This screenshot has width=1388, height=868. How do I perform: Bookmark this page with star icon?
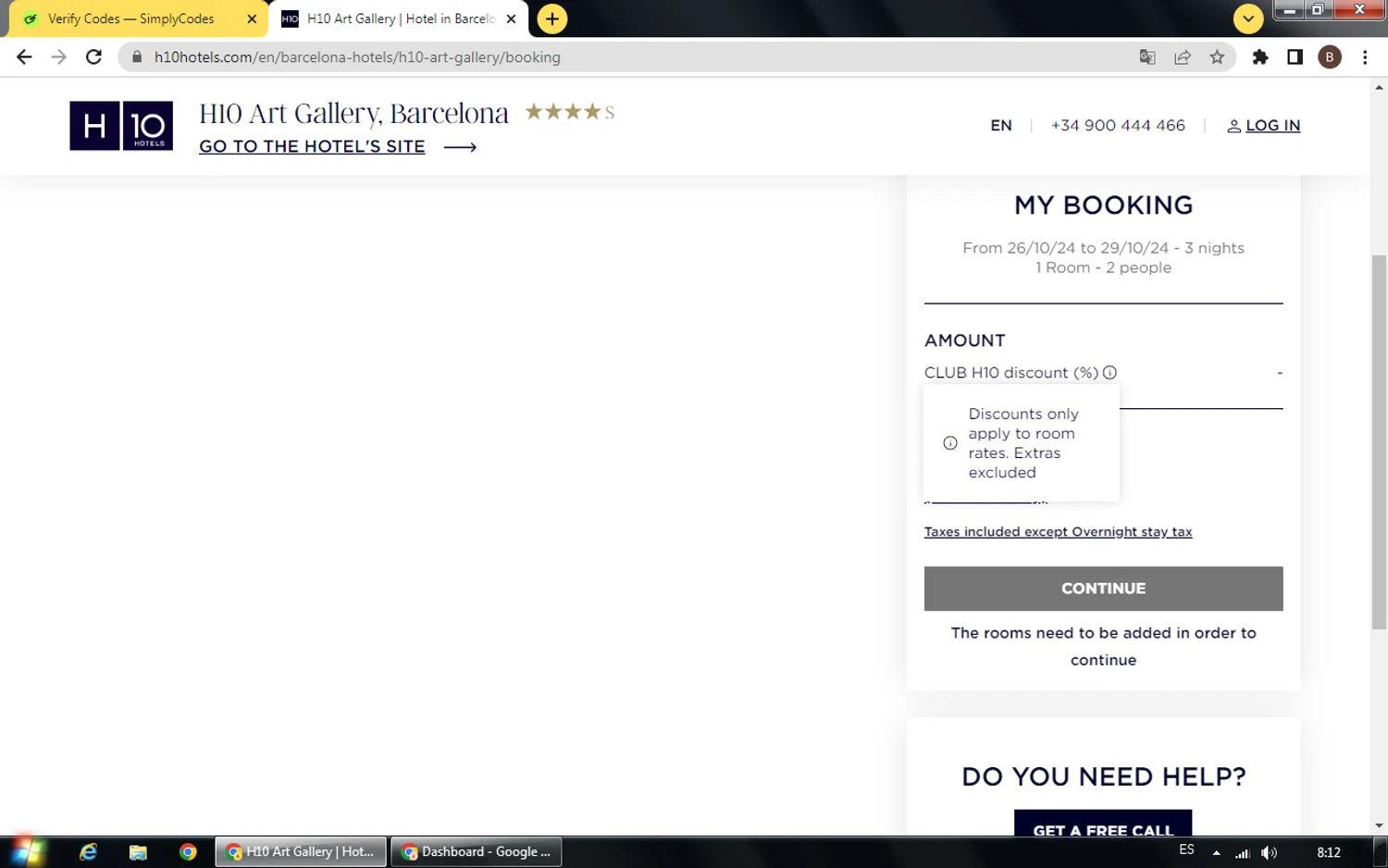[1217, 57]
